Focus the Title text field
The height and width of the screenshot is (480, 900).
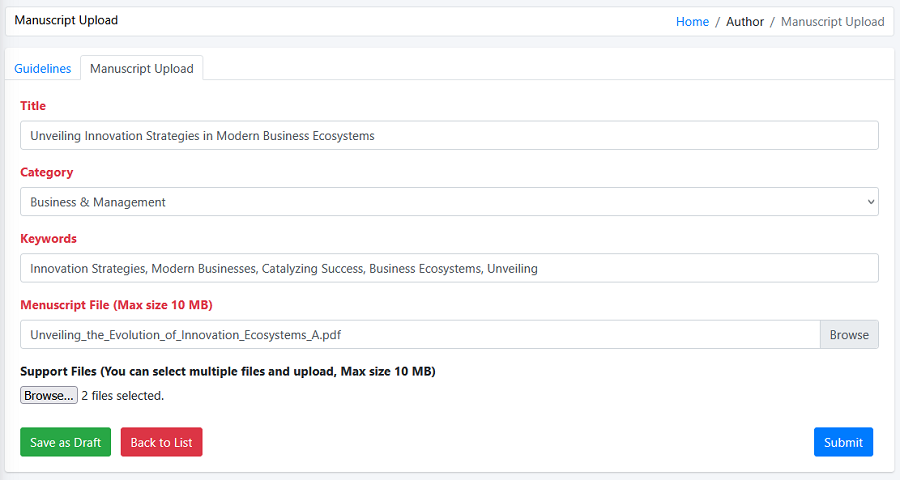(x=449, y=136)
